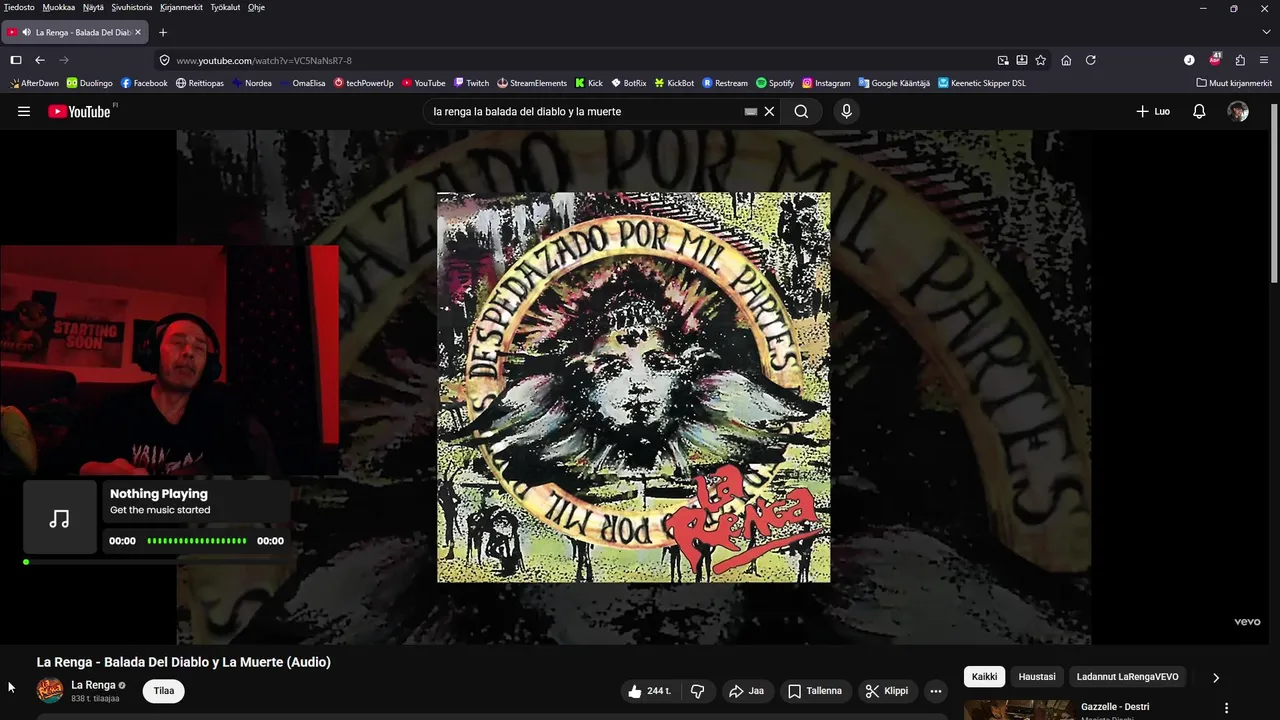Open the Google Kääntäjä bookmark

[x=894, y=83]
